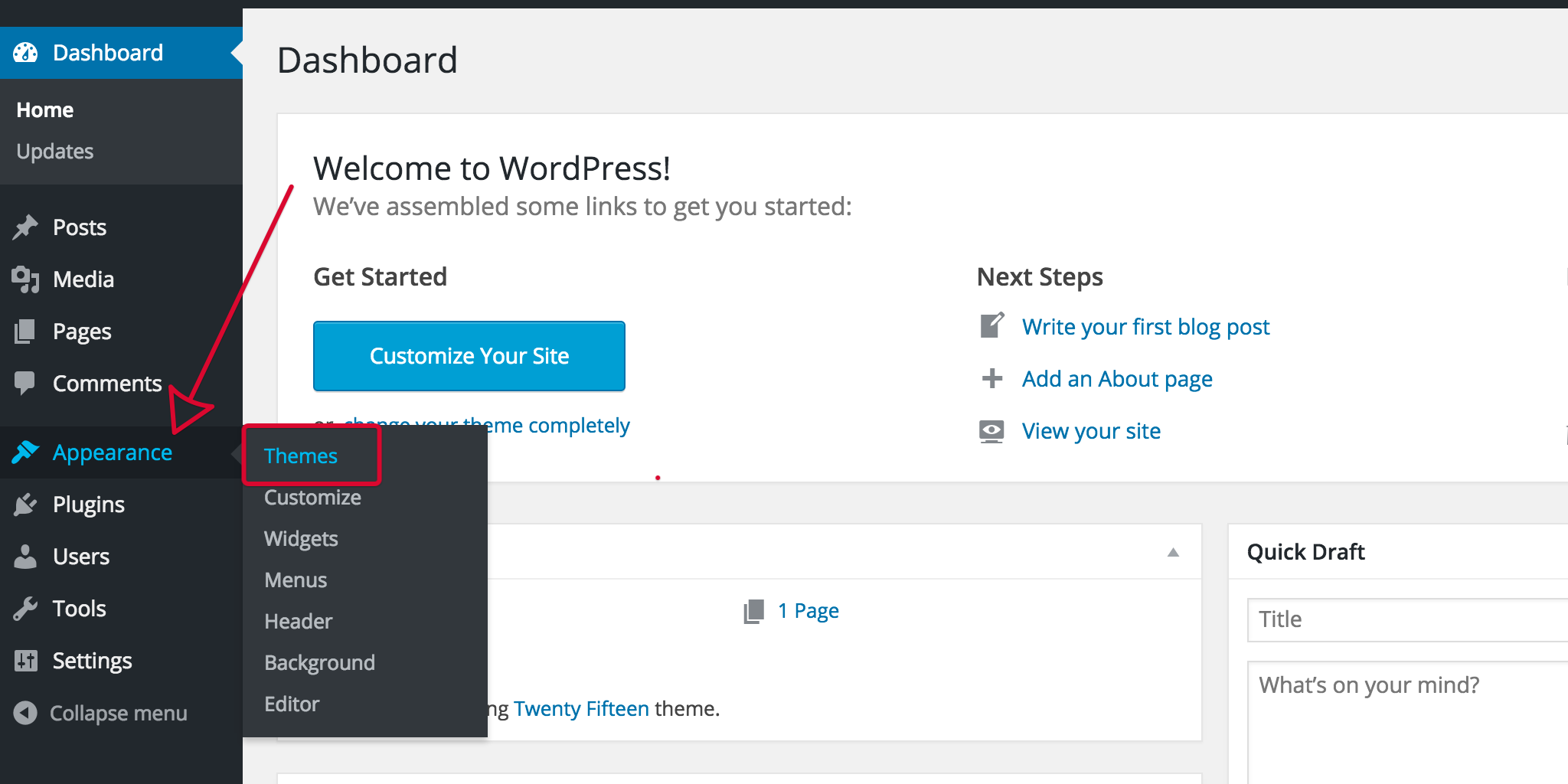Click the Pages sidebar icon

[25, 332]
